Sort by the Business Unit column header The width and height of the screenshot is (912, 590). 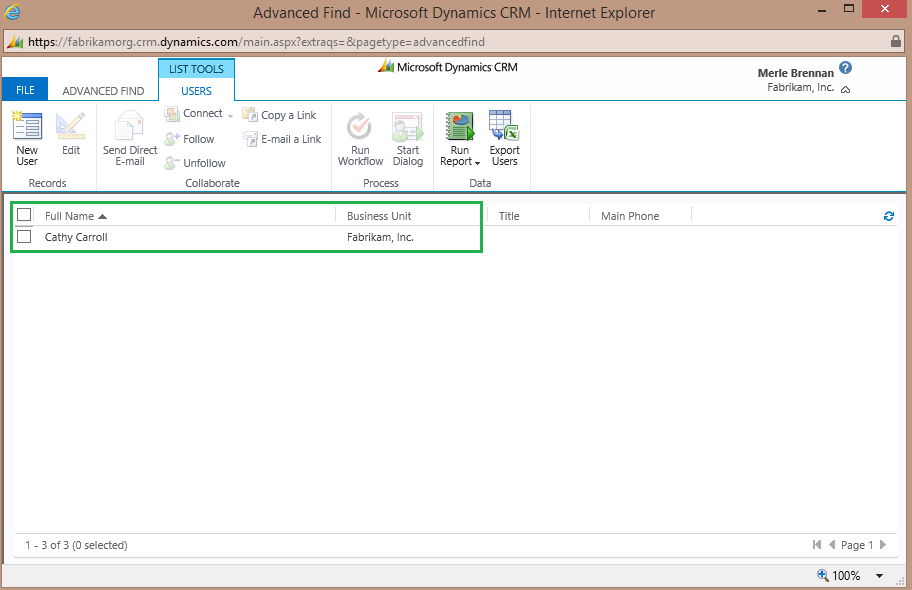(x=379, y=216)
